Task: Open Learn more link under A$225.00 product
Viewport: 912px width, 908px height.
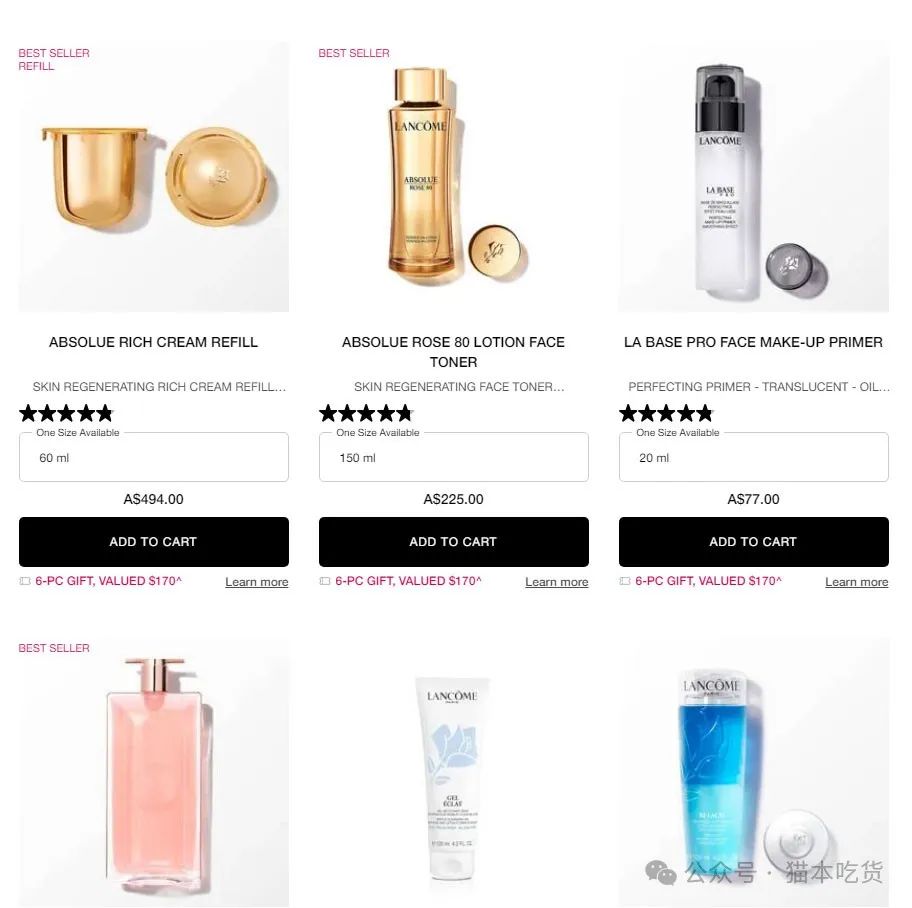Action: pos(557,582)
